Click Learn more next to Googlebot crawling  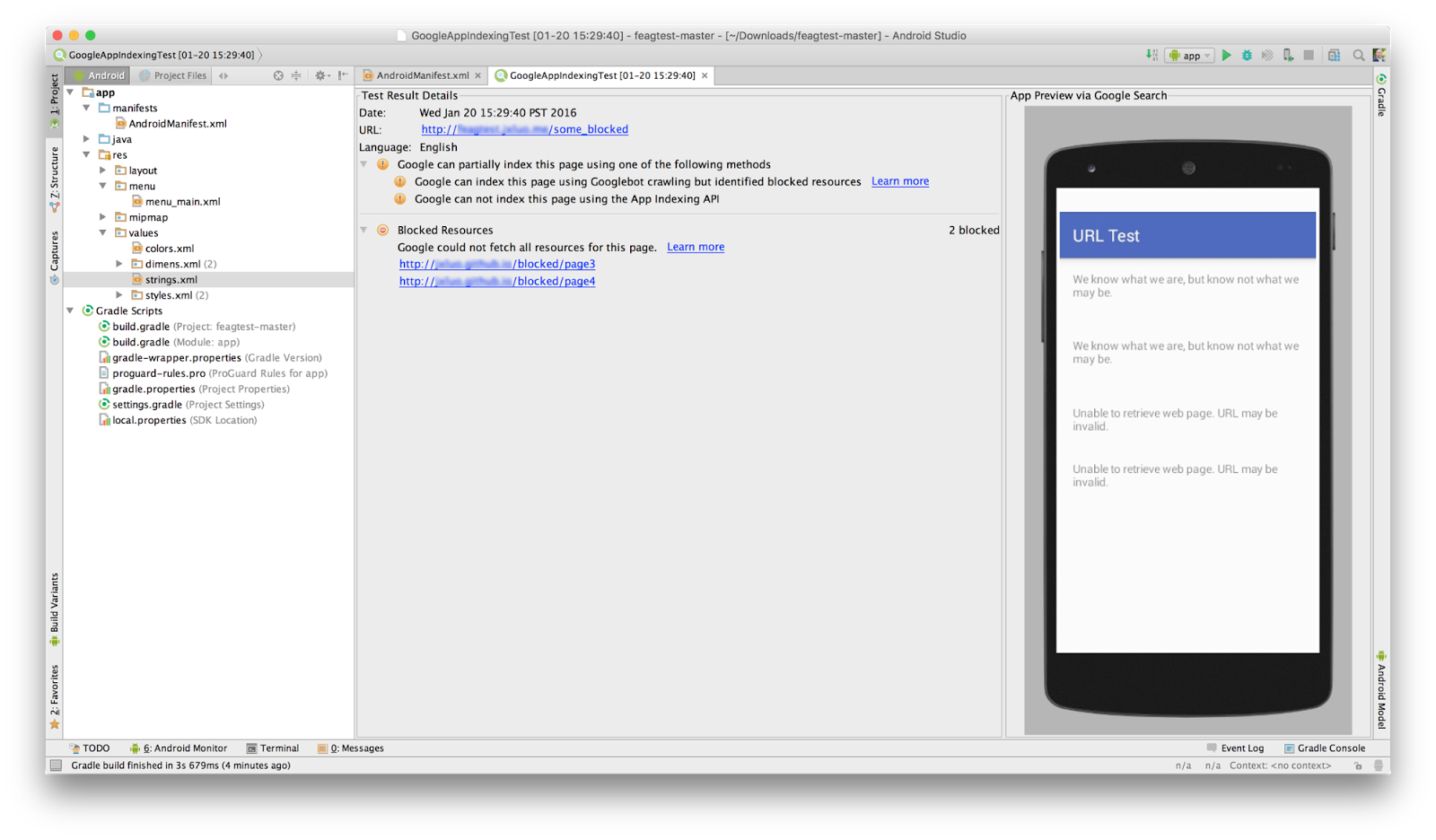pyautogui.click(x=900, y=181)
